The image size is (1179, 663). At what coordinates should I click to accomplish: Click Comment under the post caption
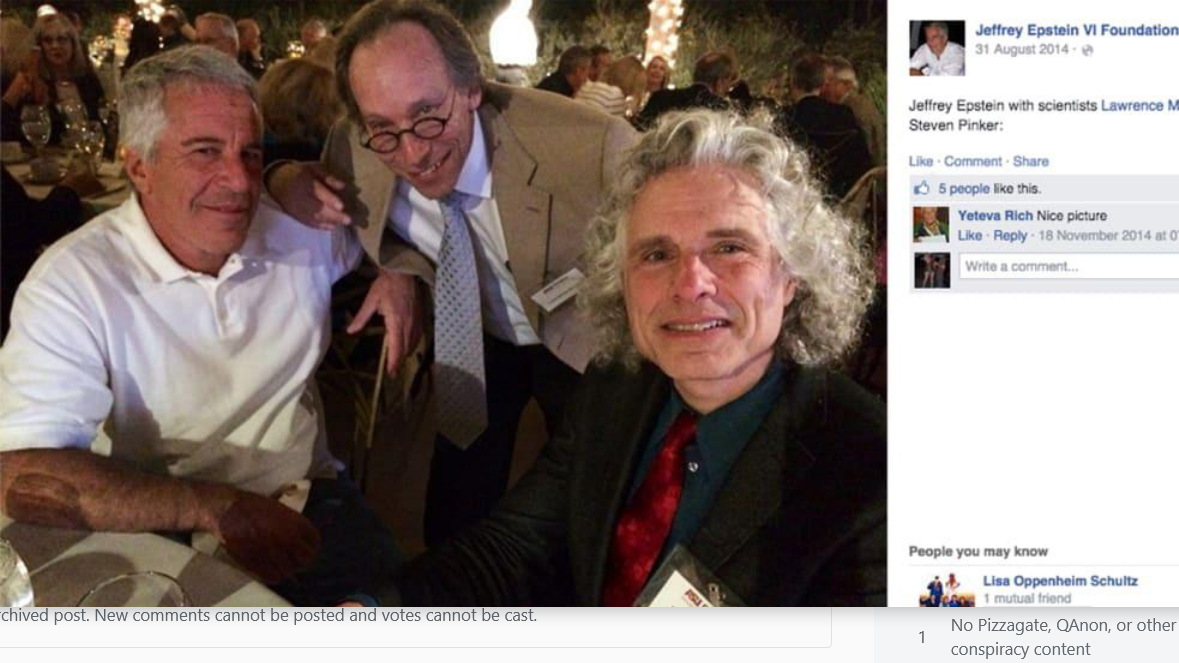[973, 161]
